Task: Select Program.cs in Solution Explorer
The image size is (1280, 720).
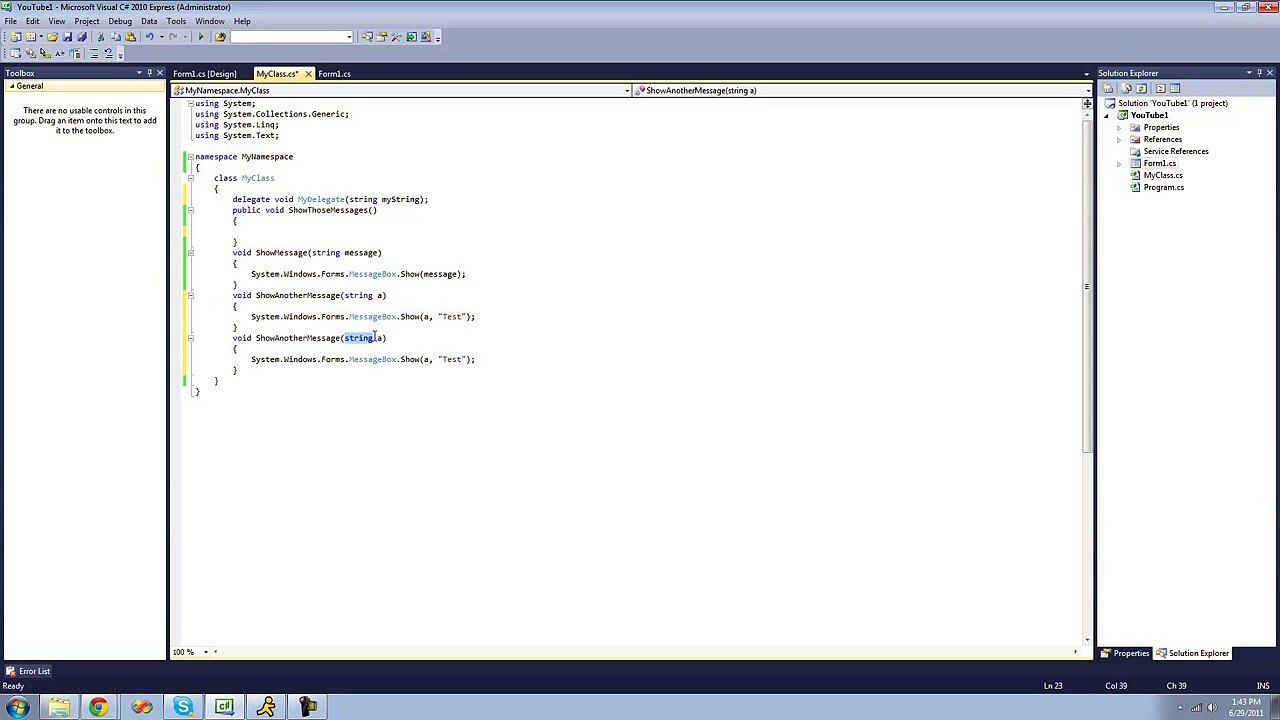Action: (x=1164, y=188)
